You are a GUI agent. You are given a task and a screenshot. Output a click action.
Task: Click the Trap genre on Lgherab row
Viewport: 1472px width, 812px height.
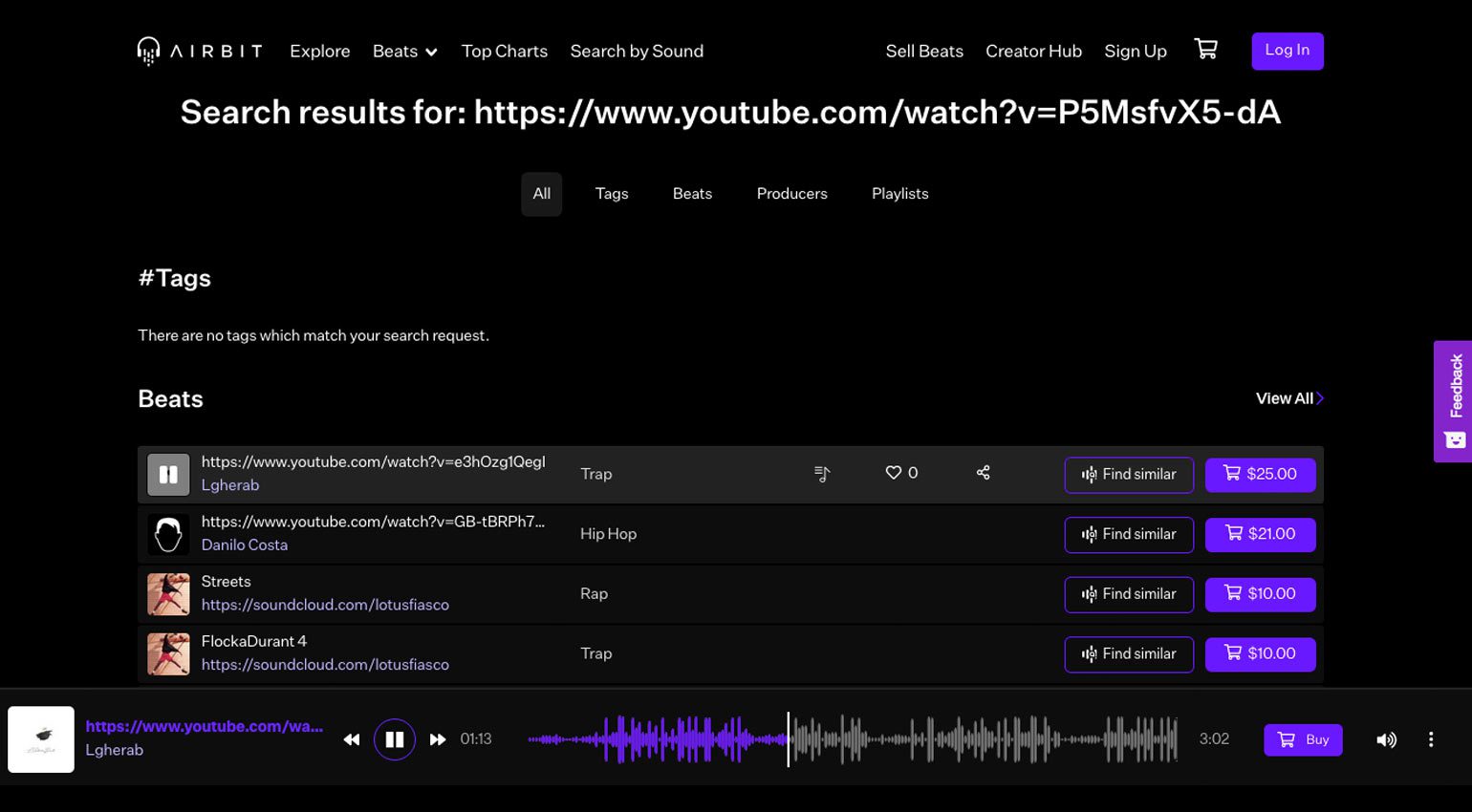point(595,474)
